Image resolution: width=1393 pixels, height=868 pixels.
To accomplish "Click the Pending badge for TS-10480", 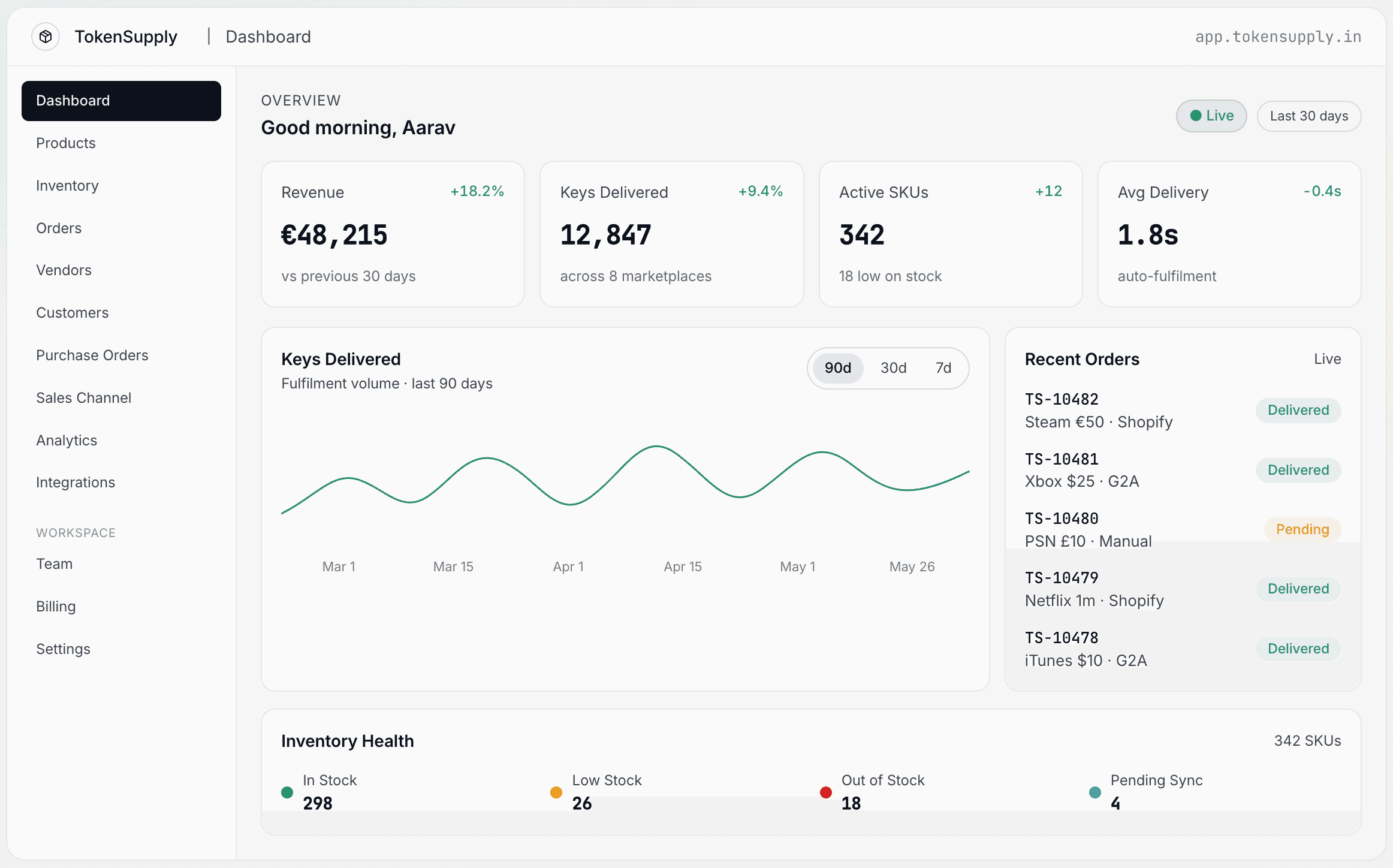I will [x=1302, y=529].
